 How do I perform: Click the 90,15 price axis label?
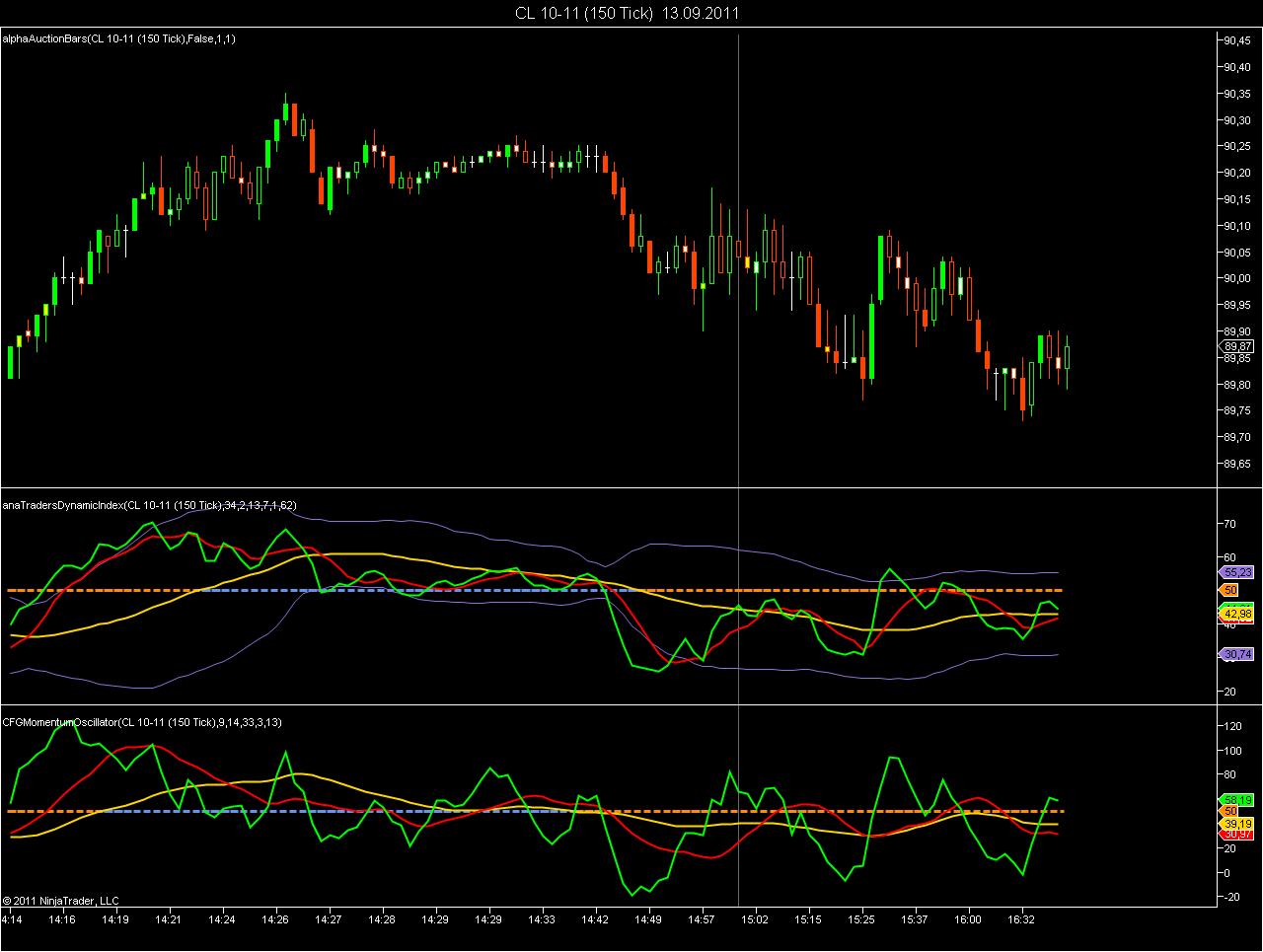coord(1237,199)
